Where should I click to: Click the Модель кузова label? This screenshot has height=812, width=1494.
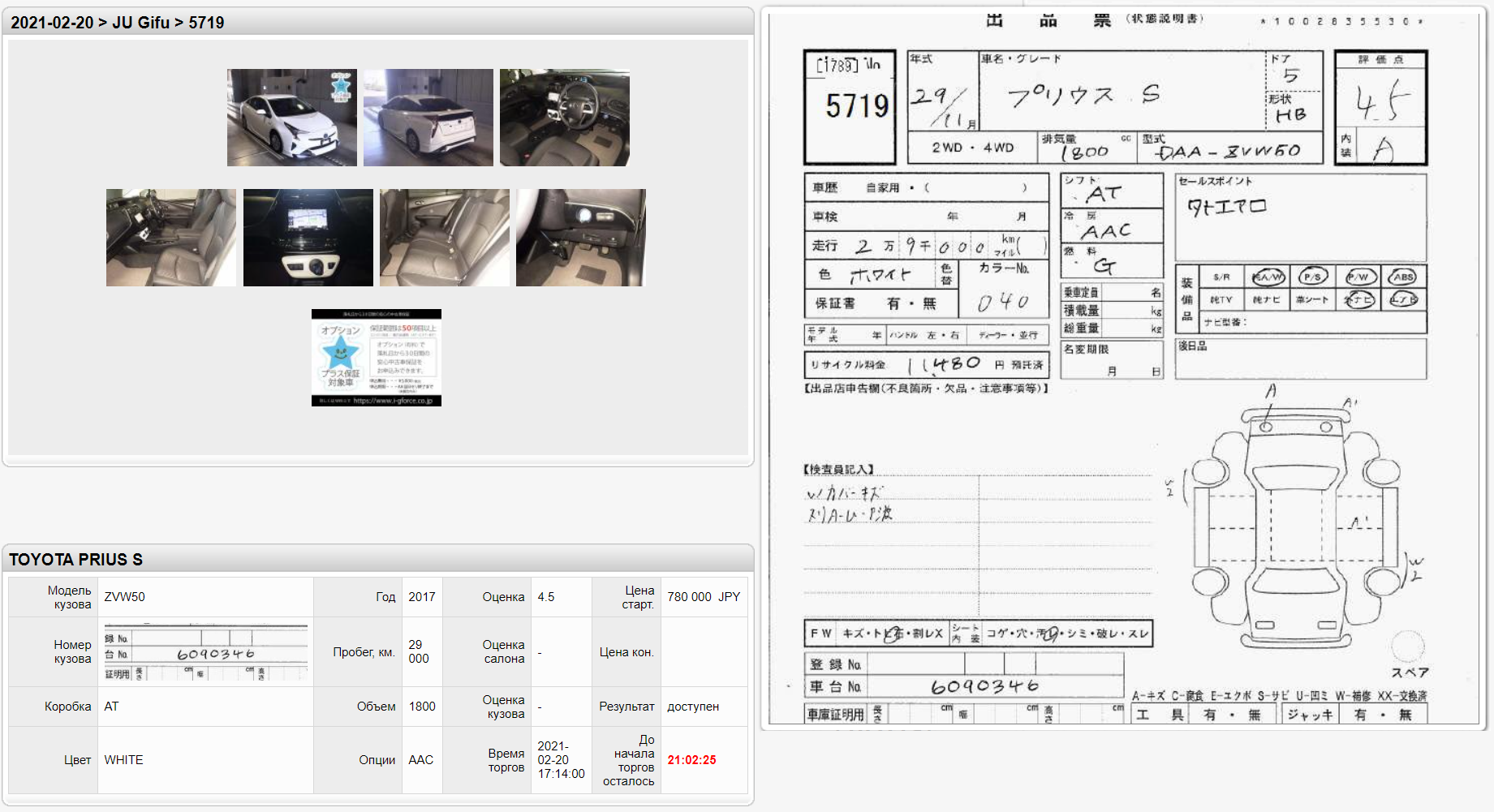coord(70,597)
